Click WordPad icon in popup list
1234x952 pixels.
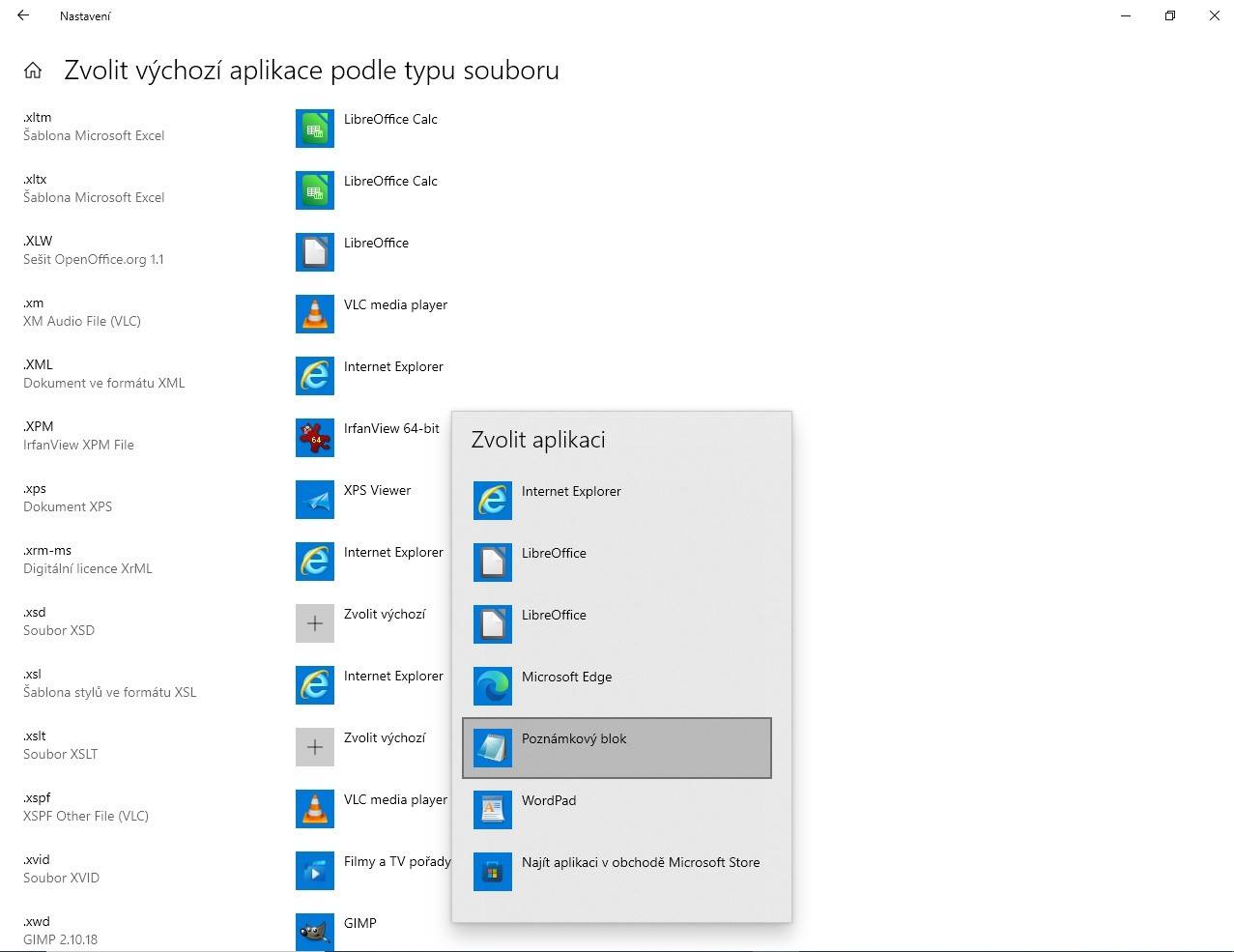coord(493,810)
